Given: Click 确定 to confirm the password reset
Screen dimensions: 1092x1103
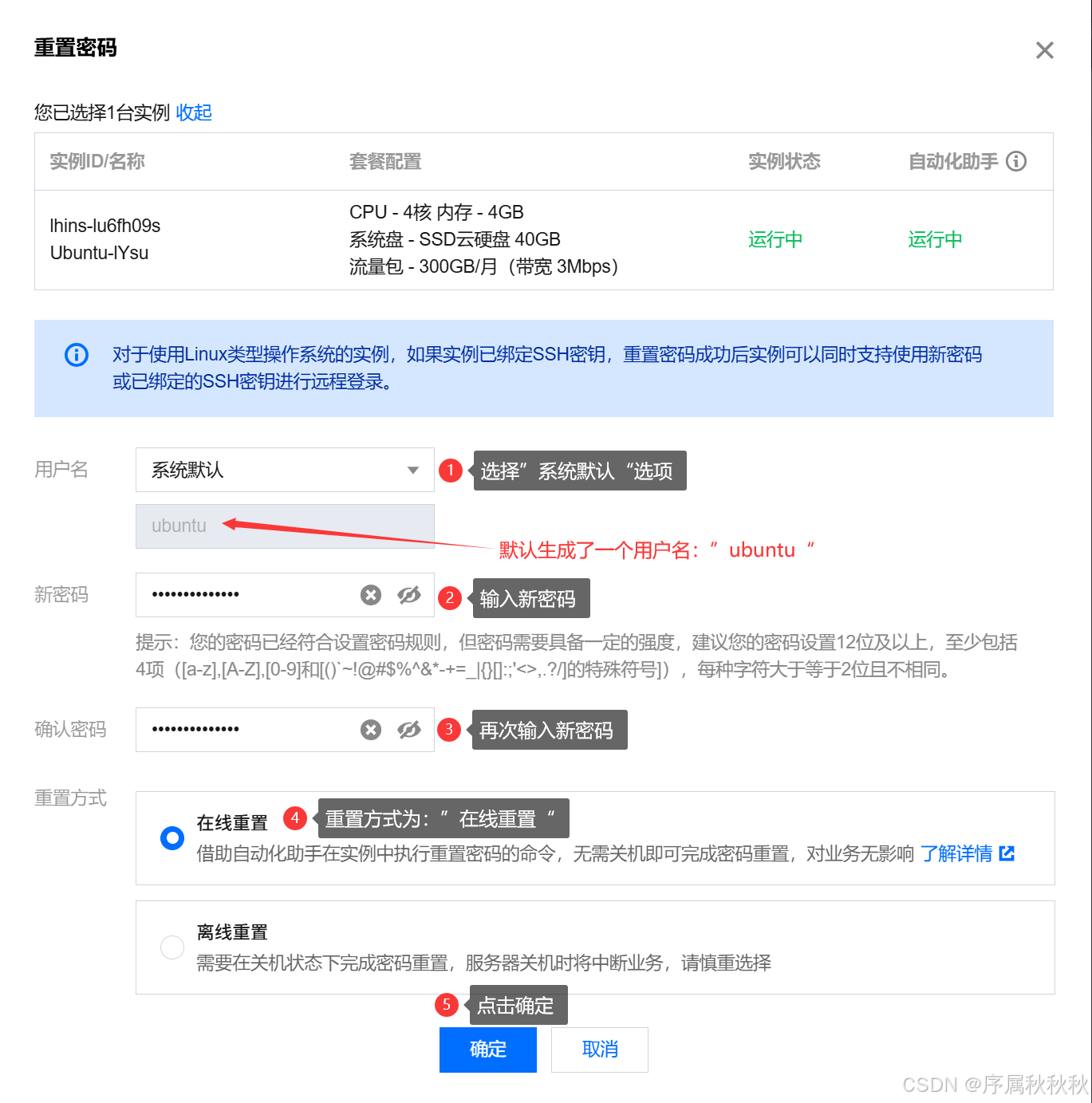Looking at the screenshot, I should point(487,1050).
